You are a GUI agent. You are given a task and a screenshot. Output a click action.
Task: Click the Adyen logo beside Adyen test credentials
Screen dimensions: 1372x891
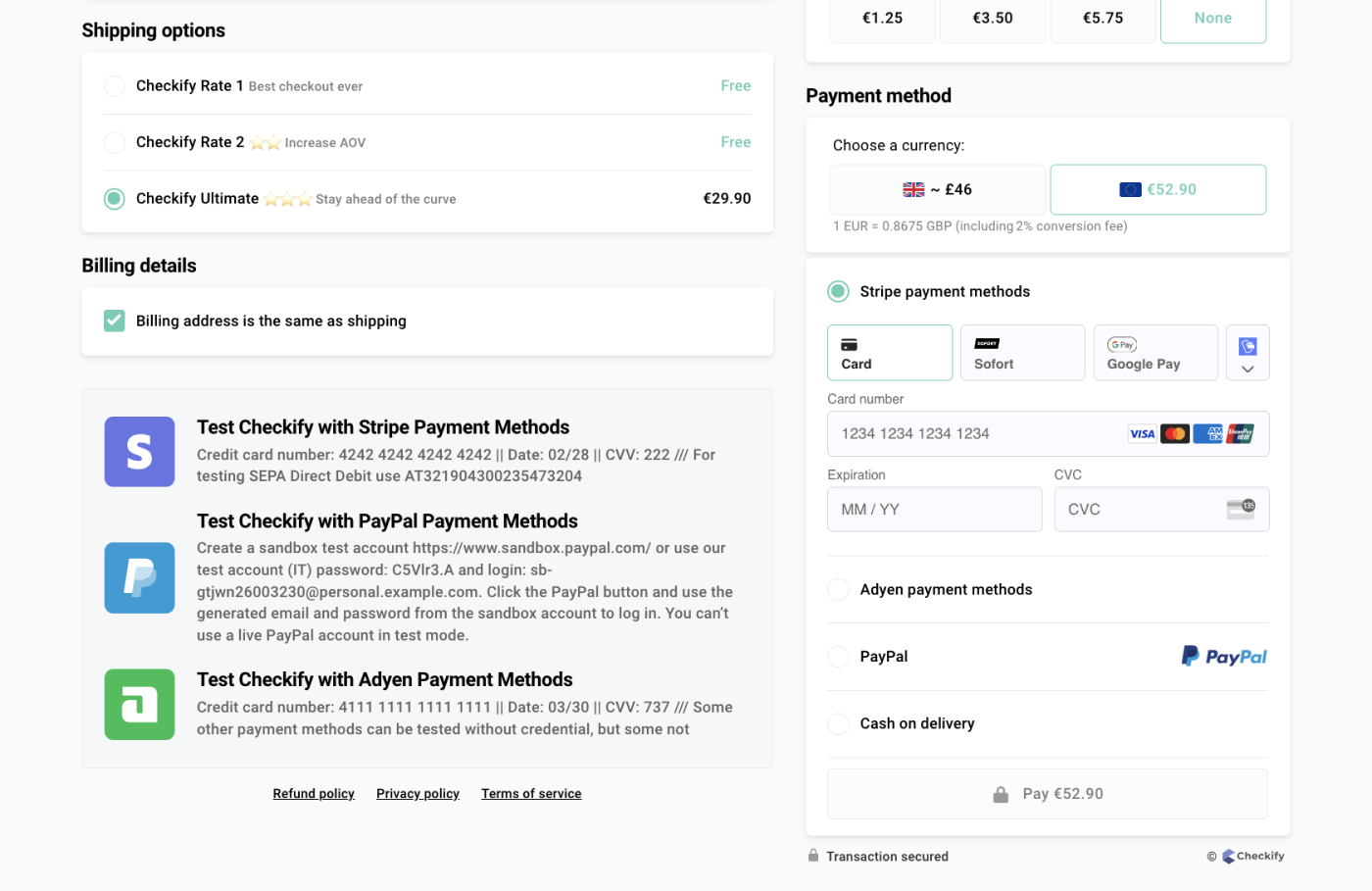coord(139,704)
